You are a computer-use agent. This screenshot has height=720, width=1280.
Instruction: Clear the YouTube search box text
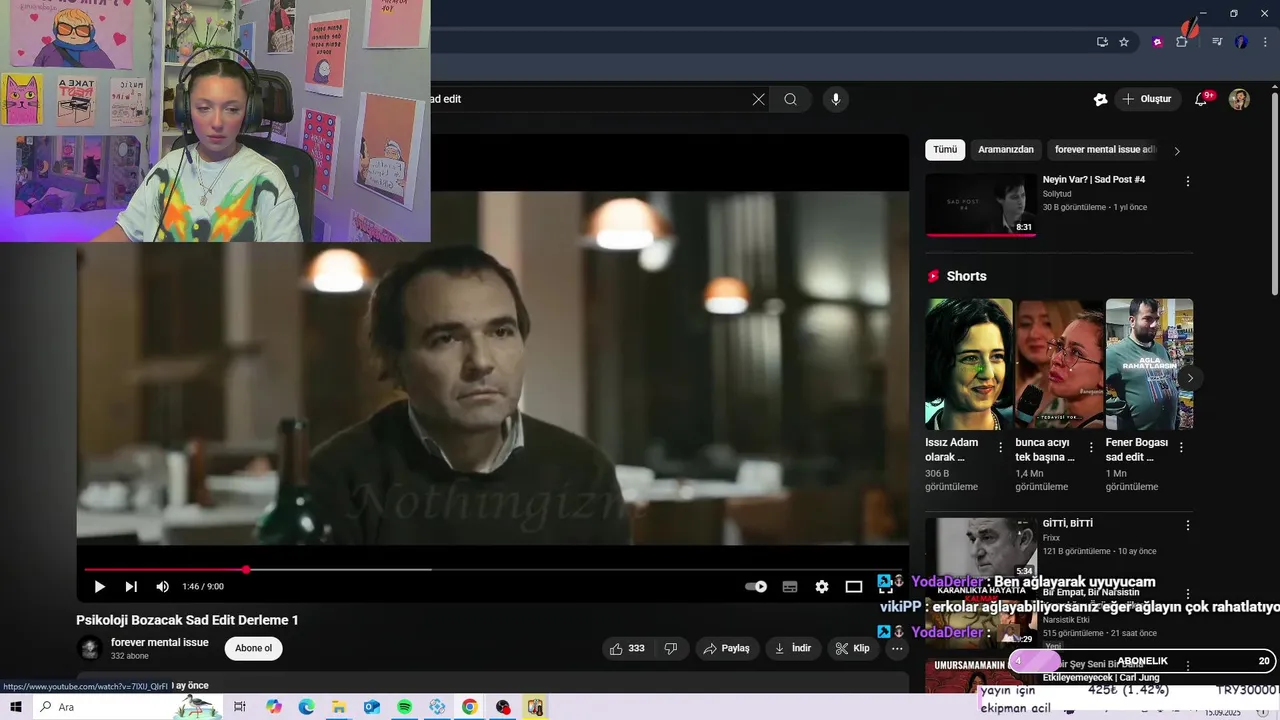coord(758,99)
